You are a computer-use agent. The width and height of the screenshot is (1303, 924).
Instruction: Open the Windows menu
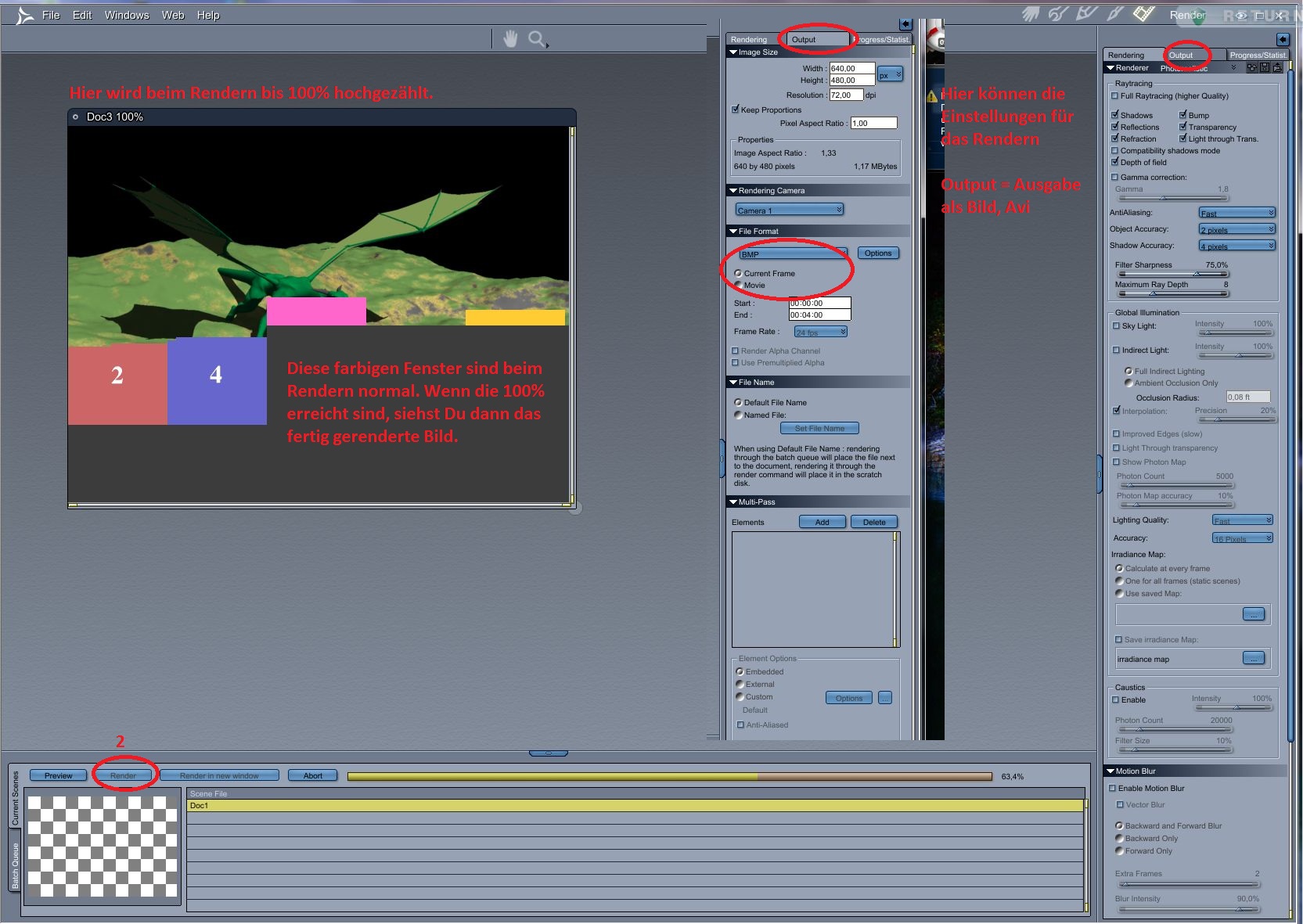(x=127, y=15)
